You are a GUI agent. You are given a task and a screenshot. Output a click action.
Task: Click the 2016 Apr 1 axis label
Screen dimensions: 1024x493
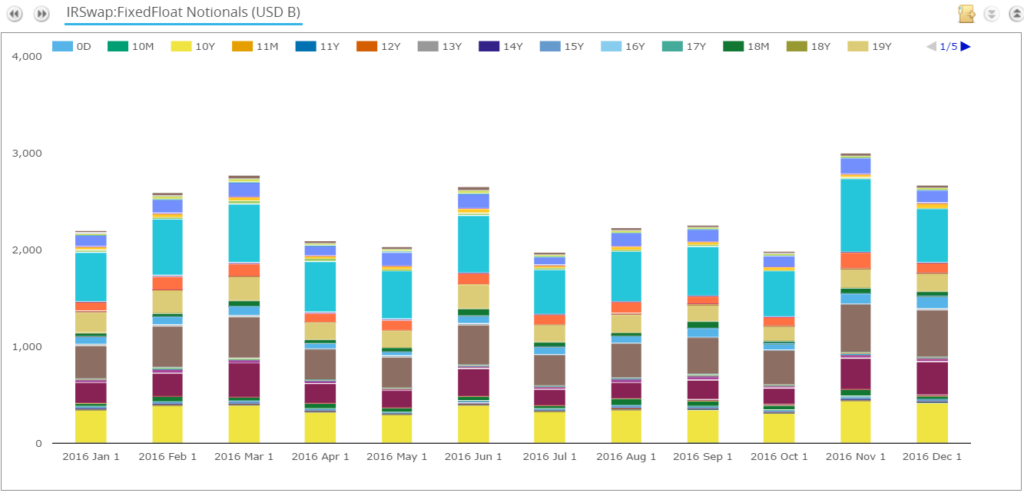(320, 456)
